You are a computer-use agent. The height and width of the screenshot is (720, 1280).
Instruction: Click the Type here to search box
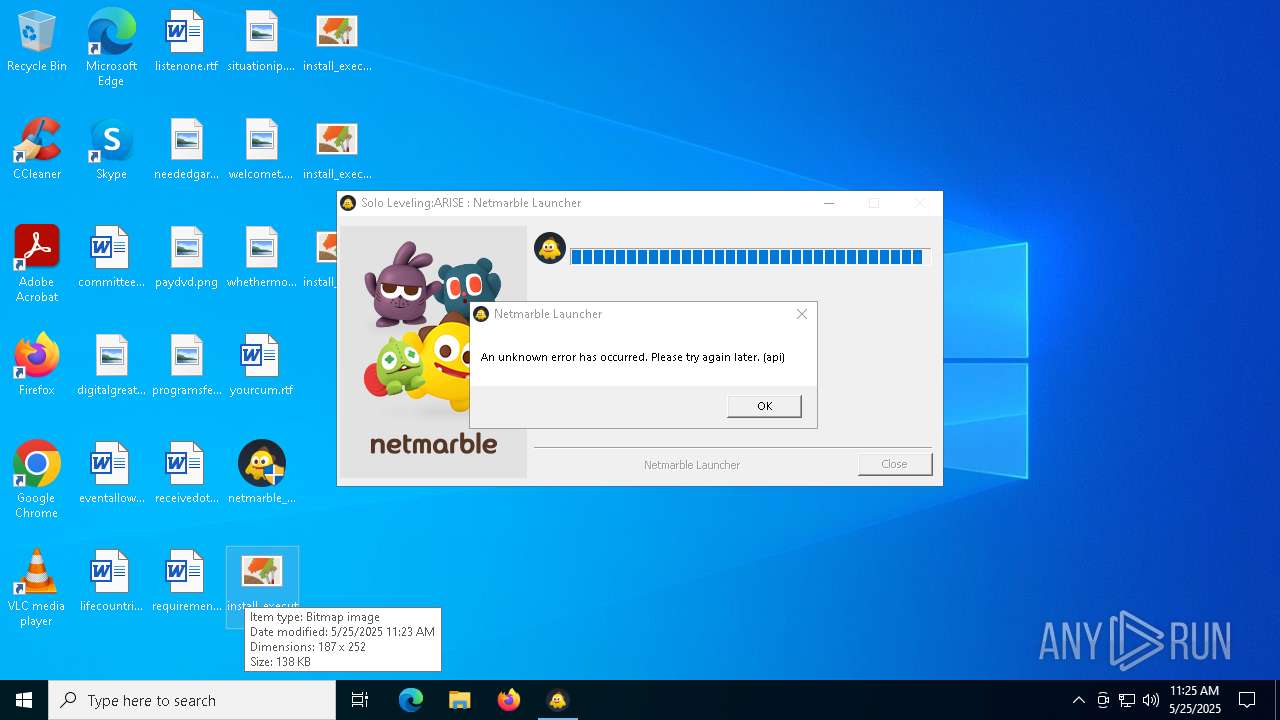(x=192, y=700)
